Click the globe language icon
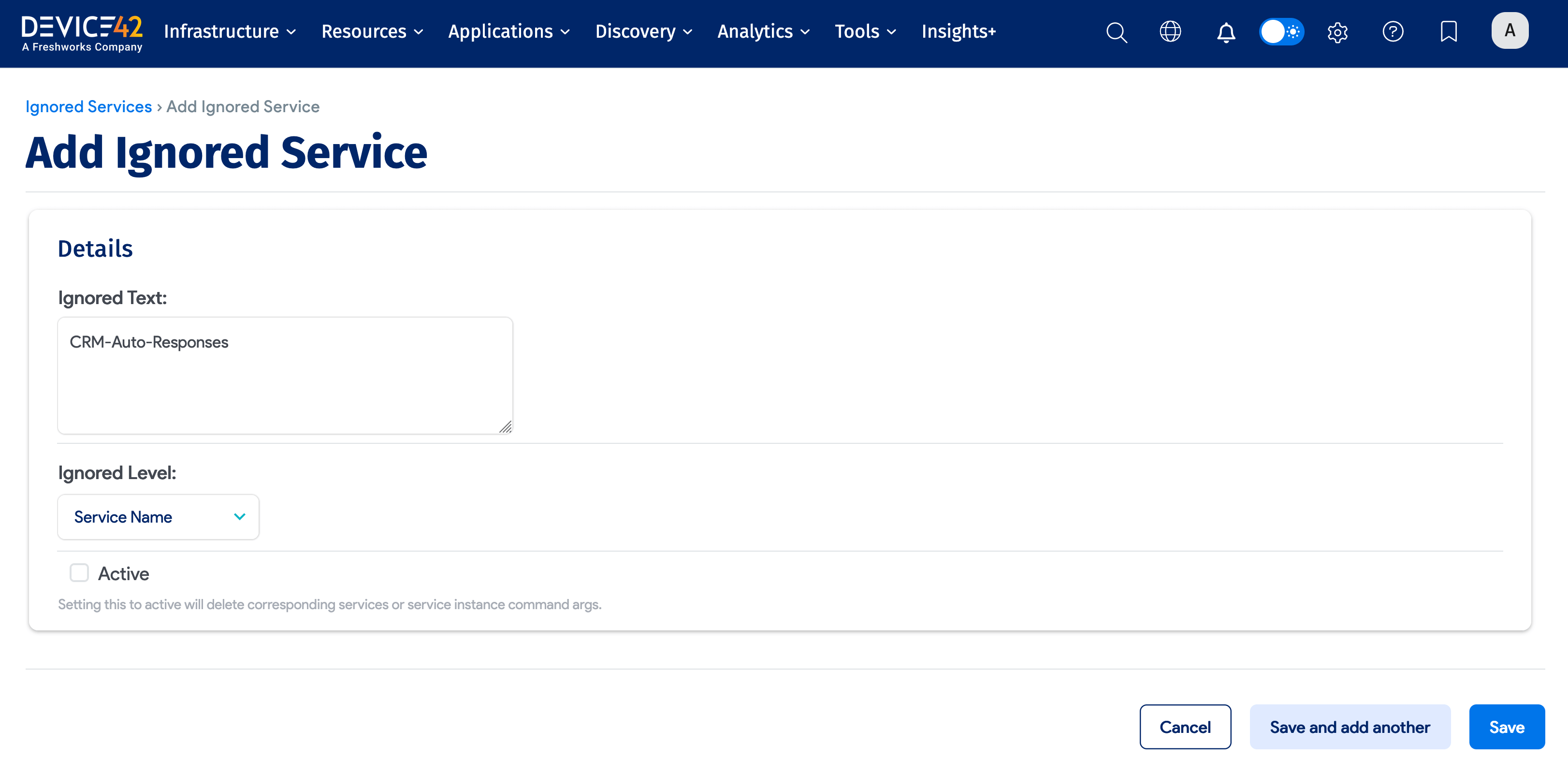 point(1171,31)
